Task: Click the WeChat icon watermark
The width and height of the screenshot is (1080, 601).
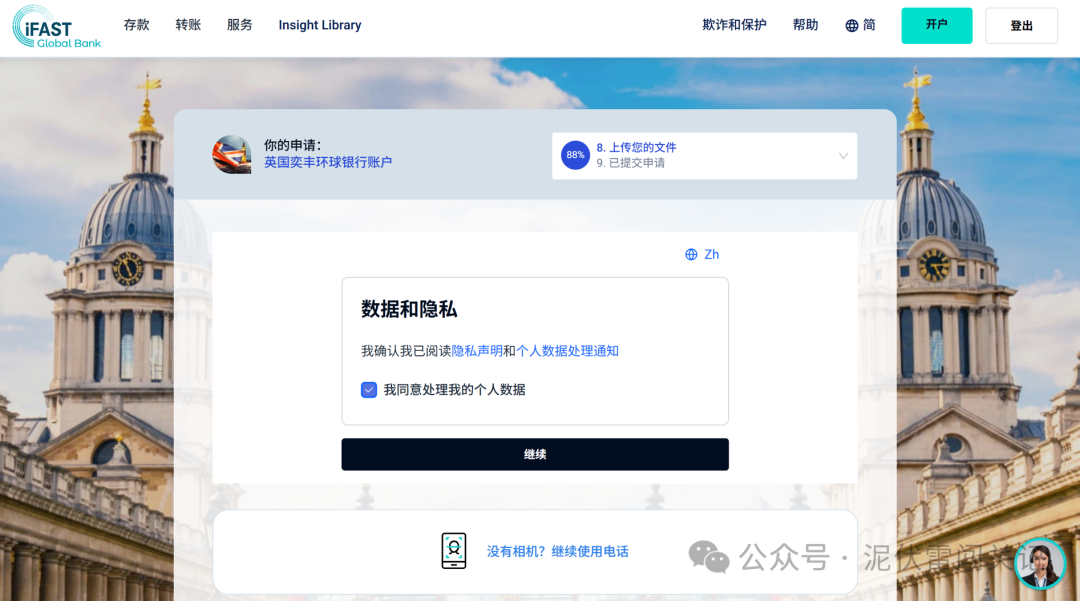Action: (x=708, y=557)
